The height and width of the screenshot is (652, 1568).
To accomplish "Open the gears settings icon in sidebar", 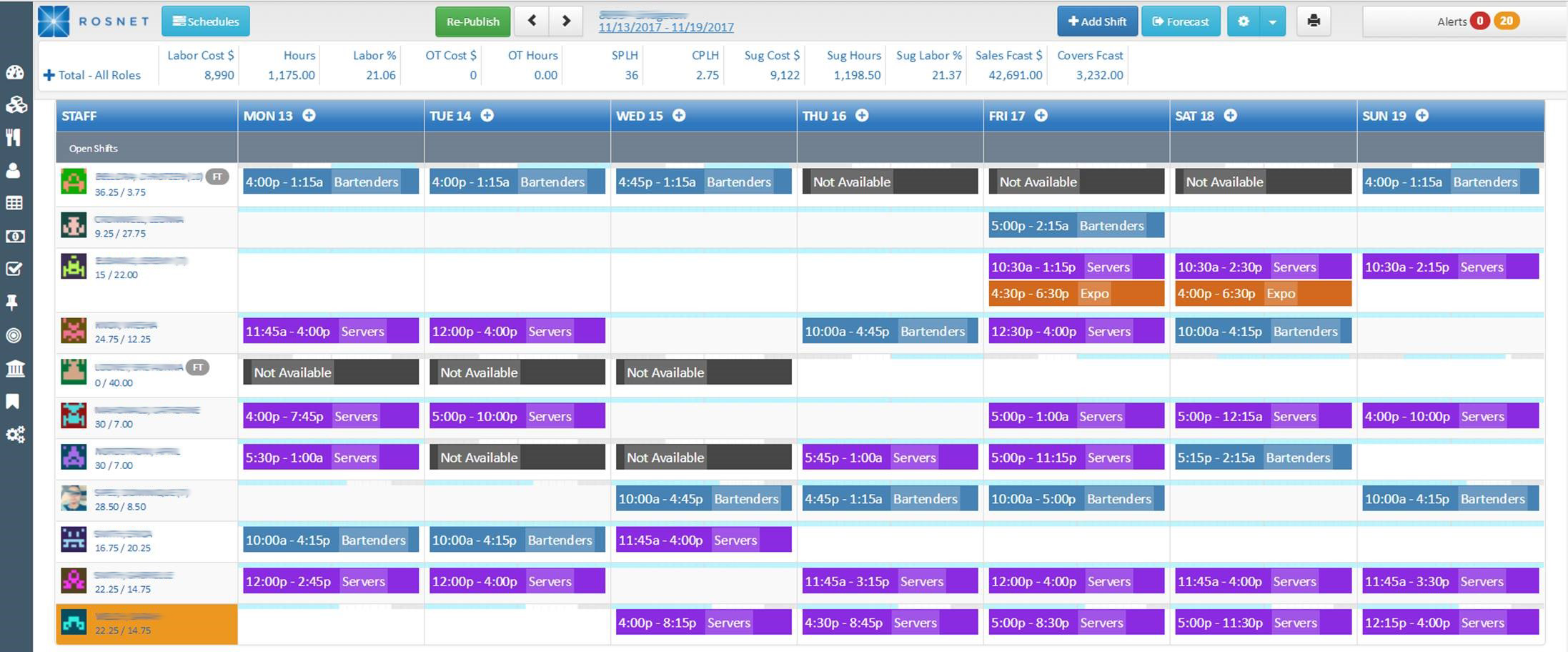I will coord(16,435).
